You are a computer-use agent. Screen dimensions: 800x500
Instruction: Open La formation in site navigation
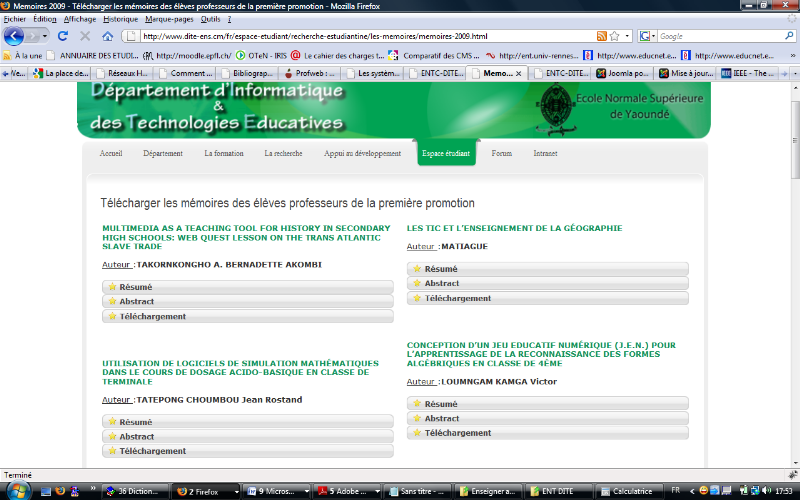coord(223,154)
